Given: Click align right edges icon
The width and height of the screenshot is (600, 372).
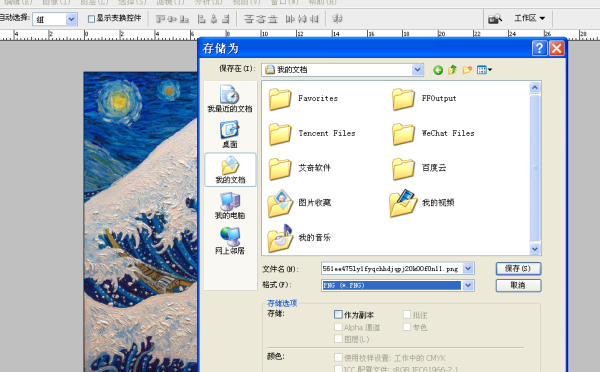Looking at the screenshot, I should [226, 19].
